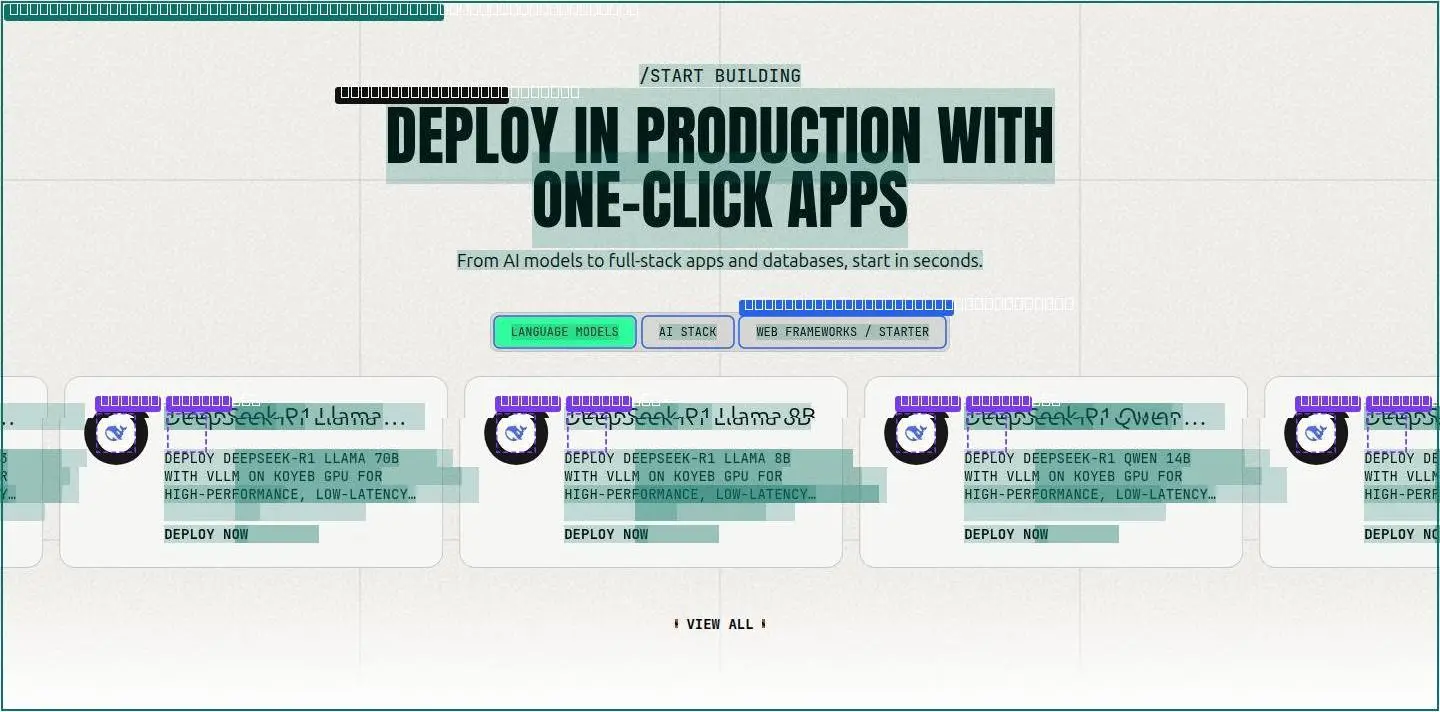Click the DeepSeek-R1 Llama 8B whale icon
1440x712 pixels.
[516, 433]
